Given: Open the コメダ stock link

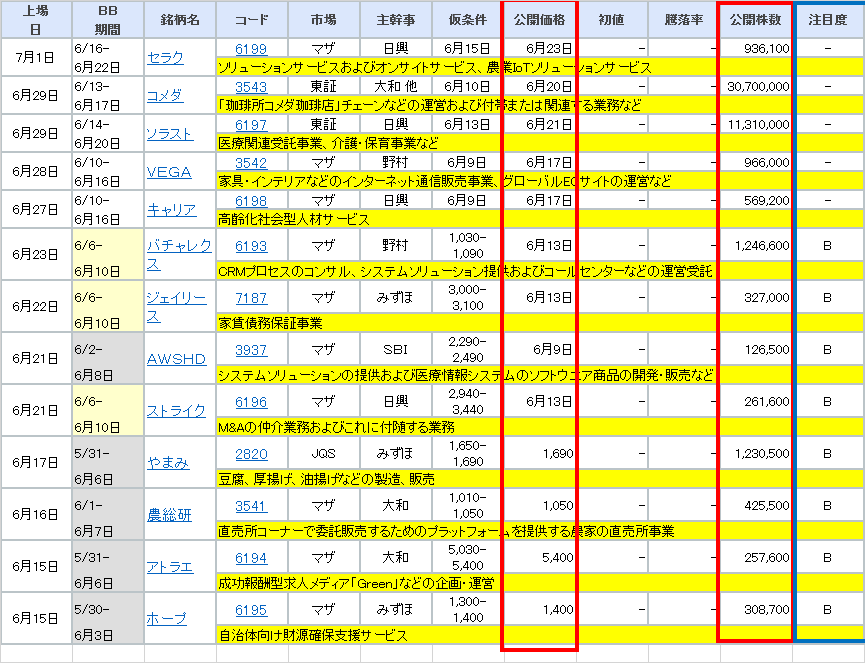Looking at the screenshot, I should [164, 95].
